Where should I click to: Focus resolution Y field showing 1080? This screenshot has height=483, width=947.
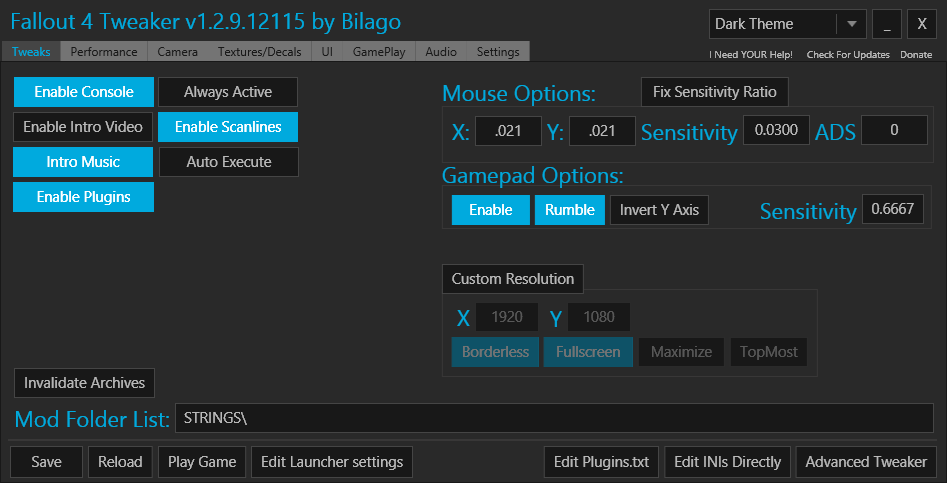[599, 317]
